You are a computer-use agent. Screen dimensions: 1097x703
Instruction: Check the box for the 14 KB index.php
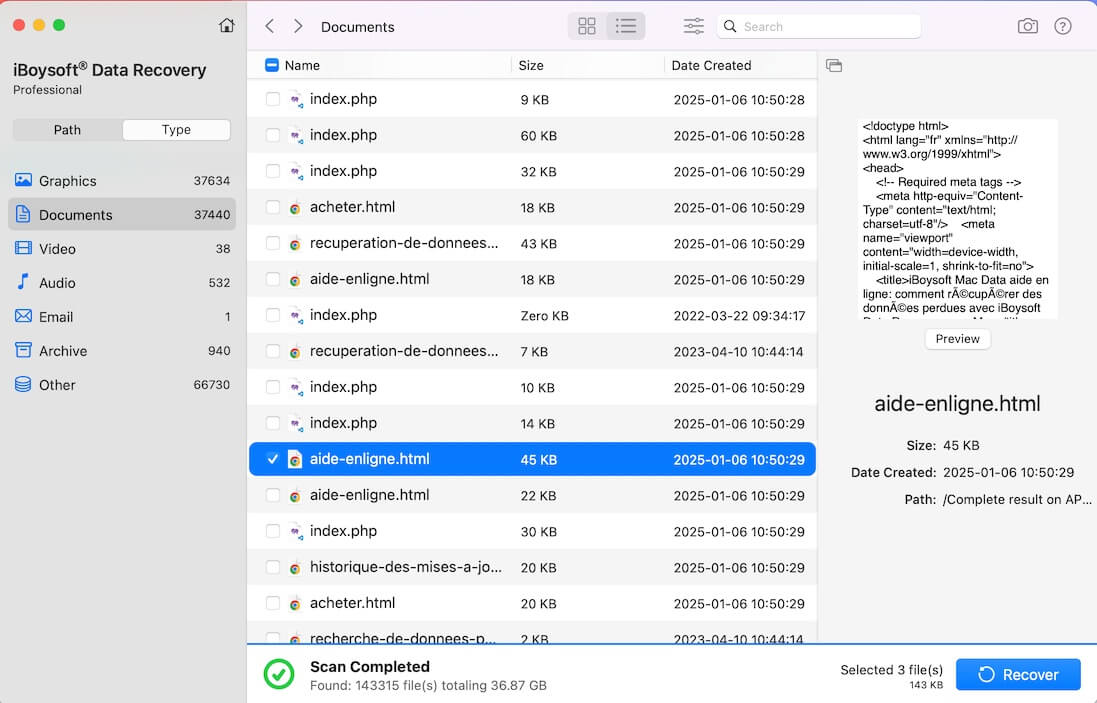(273, 423)
